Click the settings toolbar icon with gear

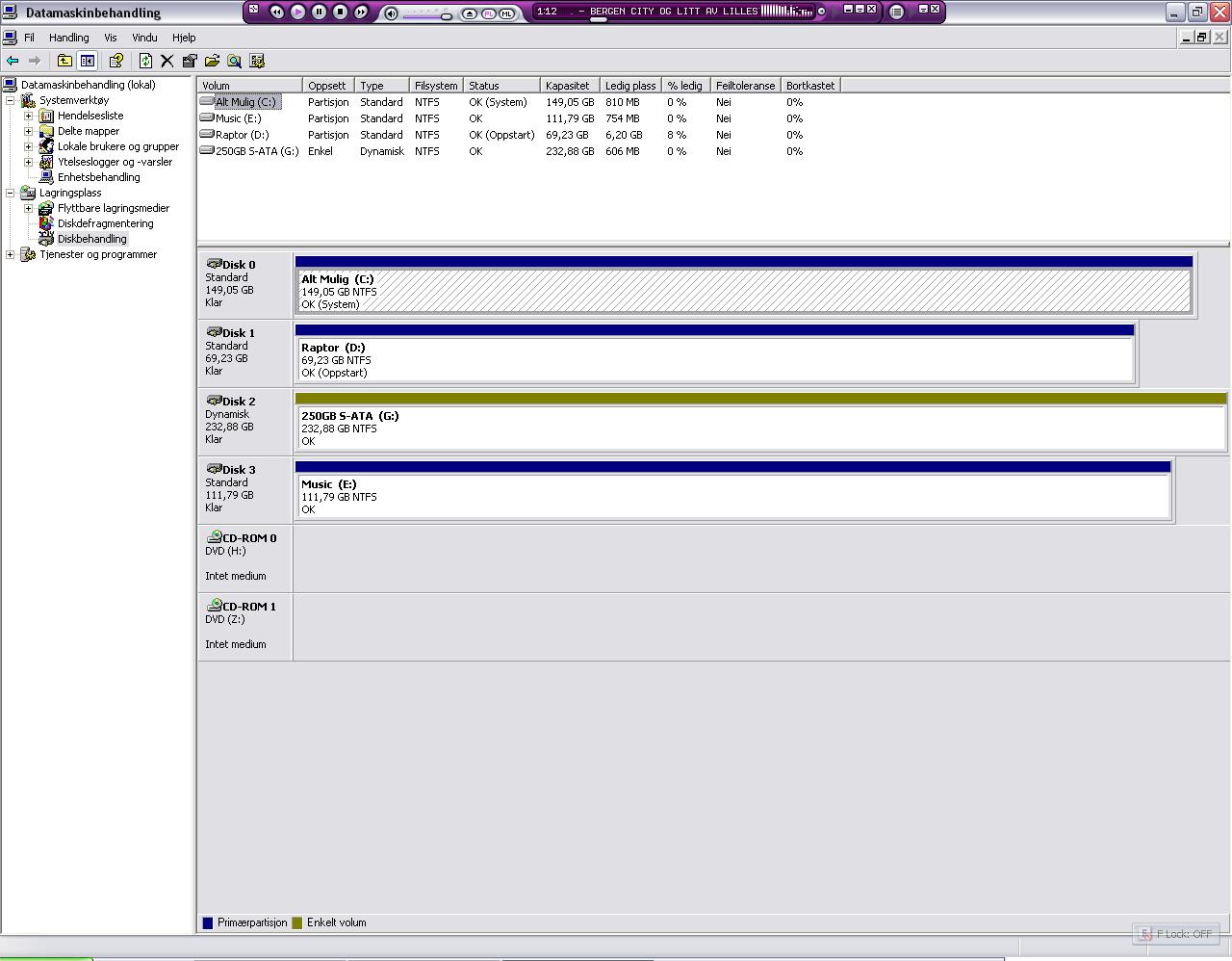pos(257,61)
